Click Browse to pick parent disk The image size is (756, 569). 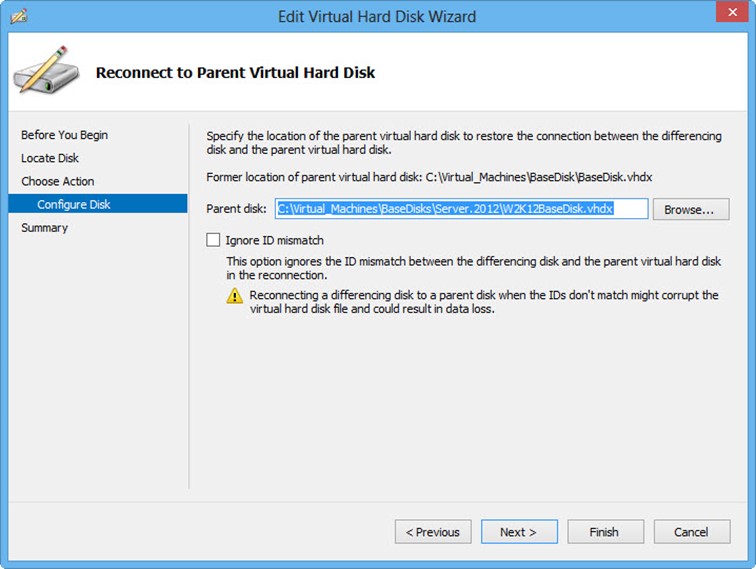(x=691, y=209)
